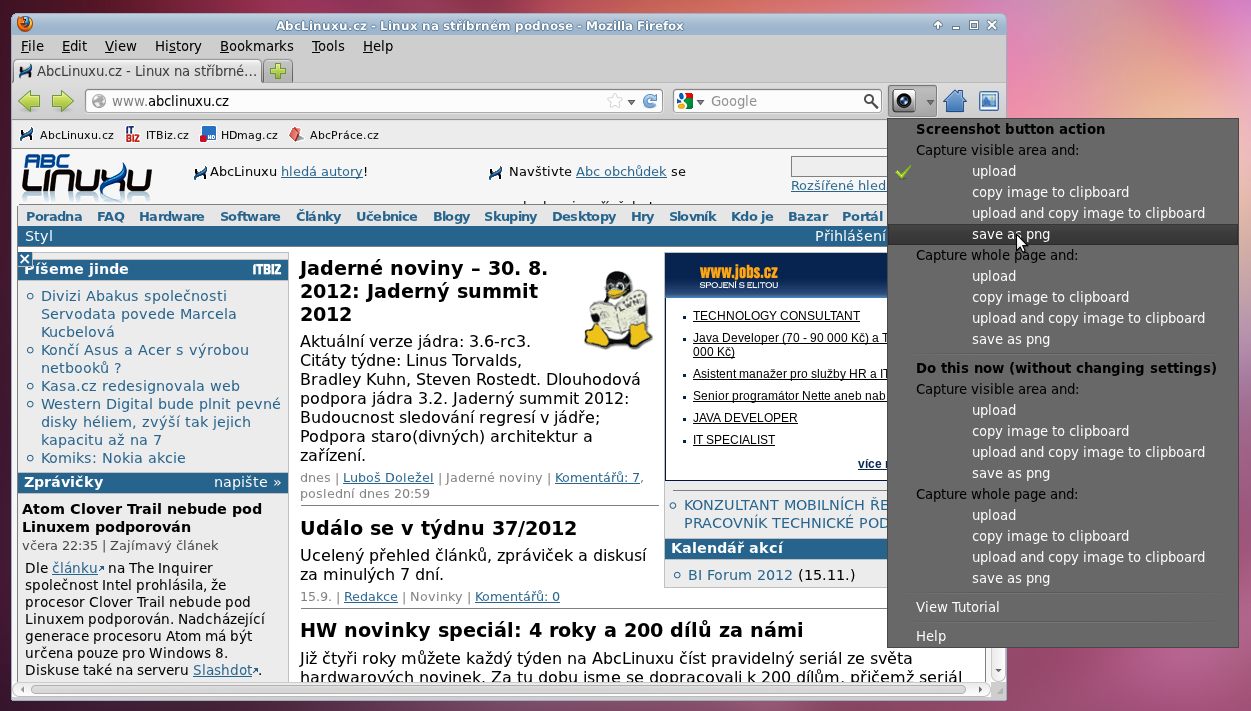Image resolution: width=1251 pixels, height=711 pixels.
Task: Click 'TECHNOLOGY CONSULTANT' job link
Action: click(x=776, y=316)
